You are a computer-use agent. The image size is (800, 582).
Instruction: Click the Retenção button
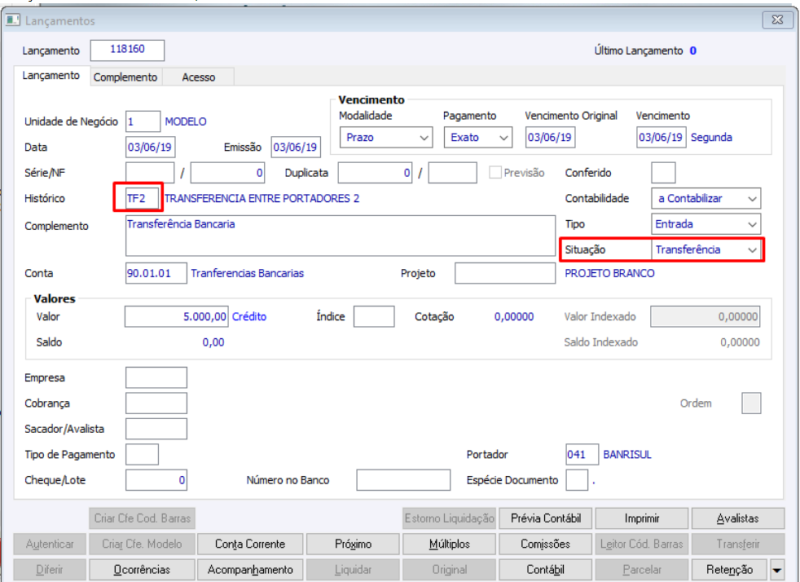tap(730, 570)
